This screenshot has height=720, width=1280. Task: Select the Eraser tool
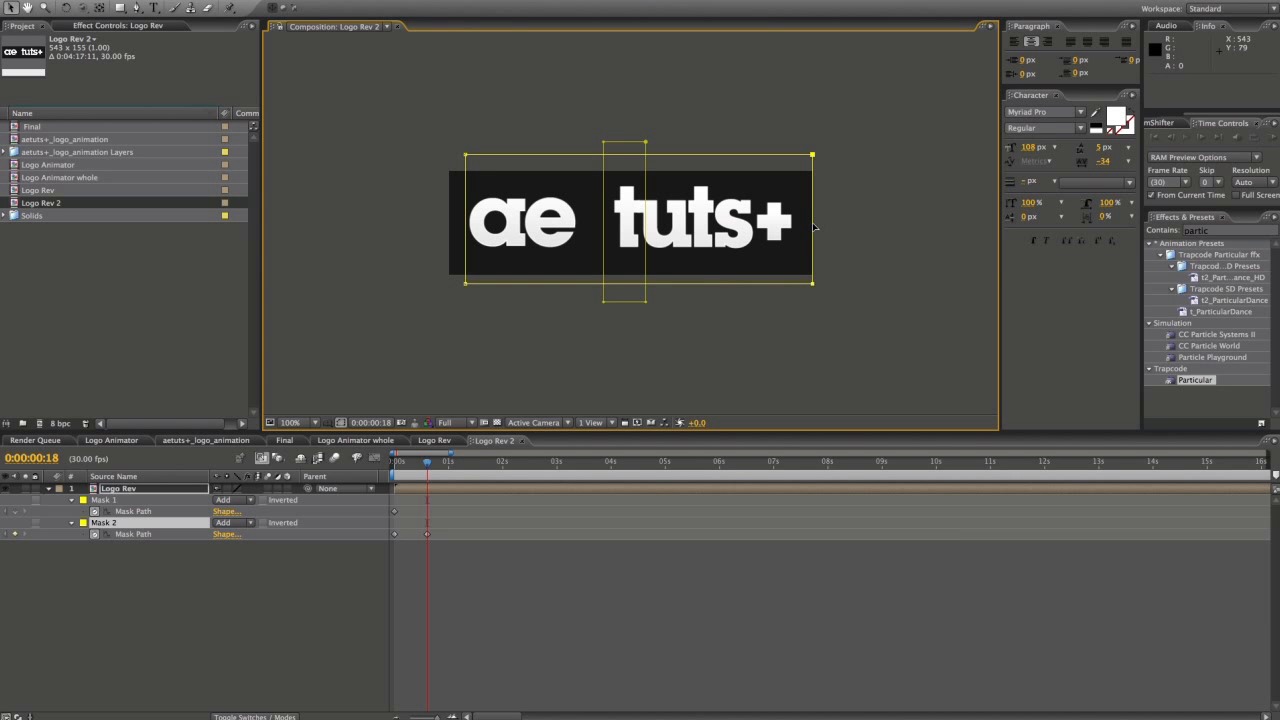(x=207, y=8)
